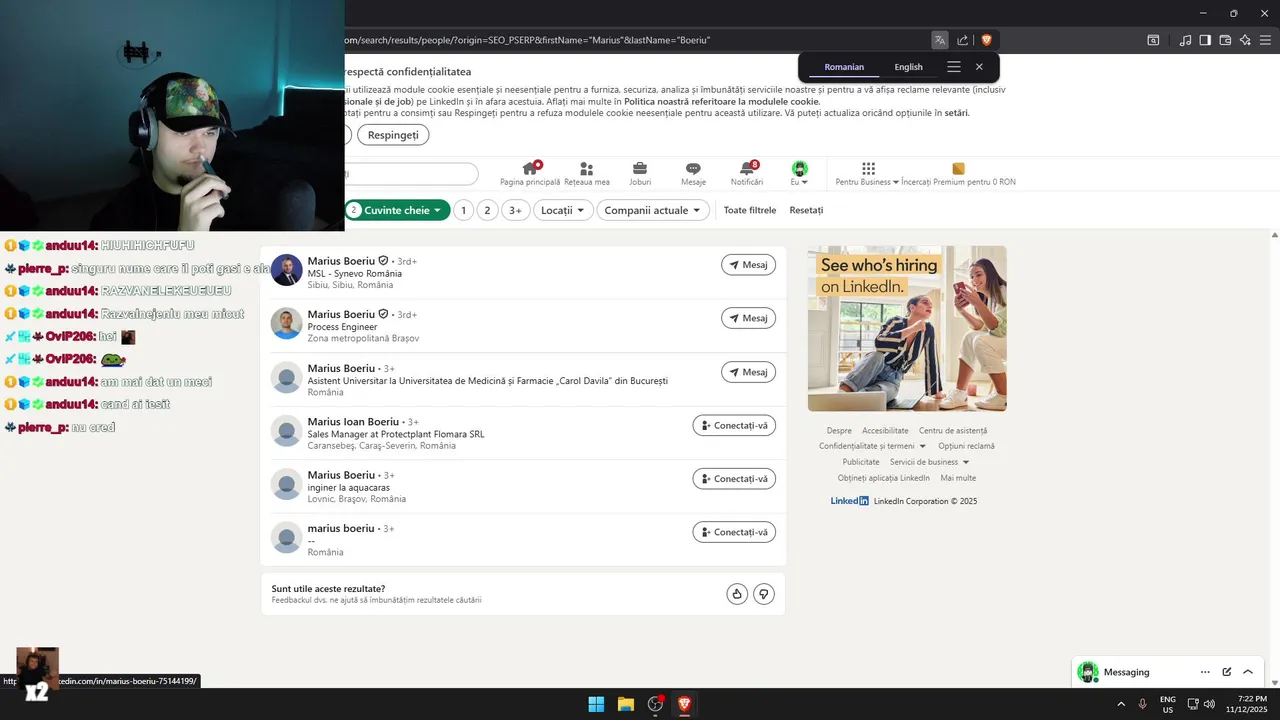
Task: Click Mesaj for Marius Boeriu MSL Synevo
Action: click(x=748, y=265)
